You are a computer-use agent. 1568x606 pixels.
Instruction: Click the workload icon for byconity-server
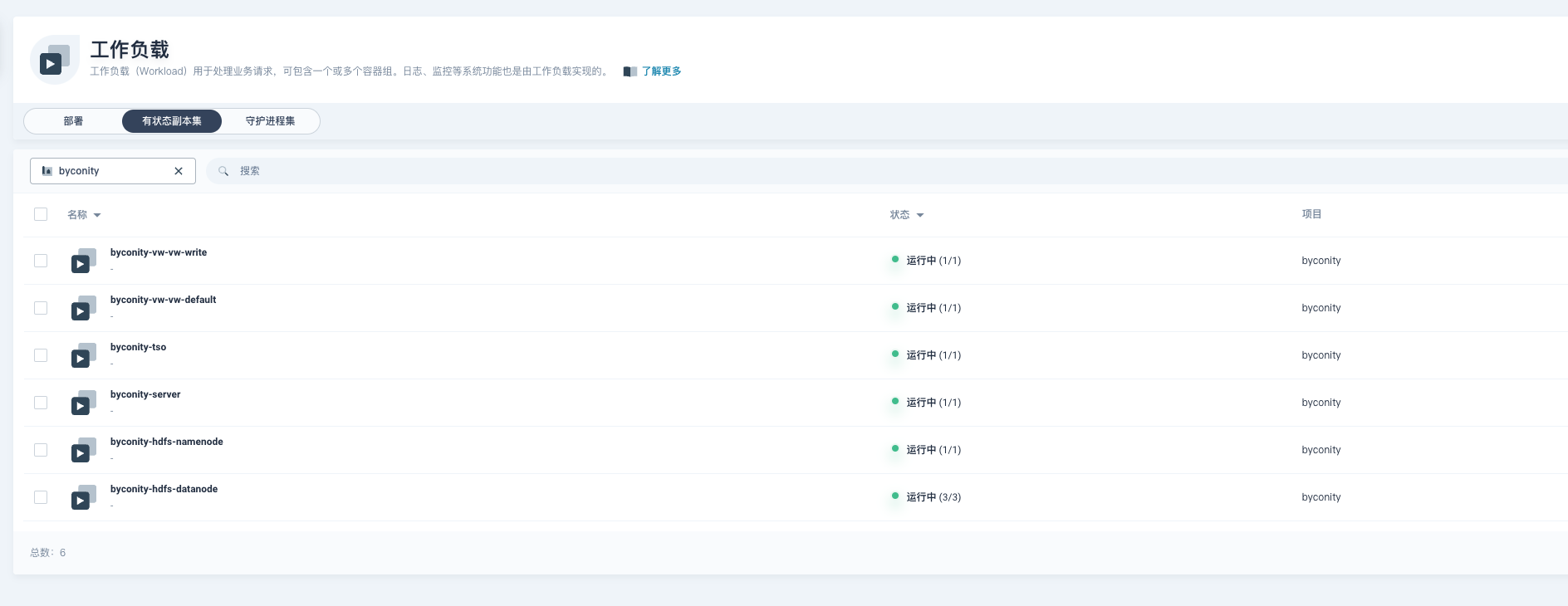tap(84, 403)
